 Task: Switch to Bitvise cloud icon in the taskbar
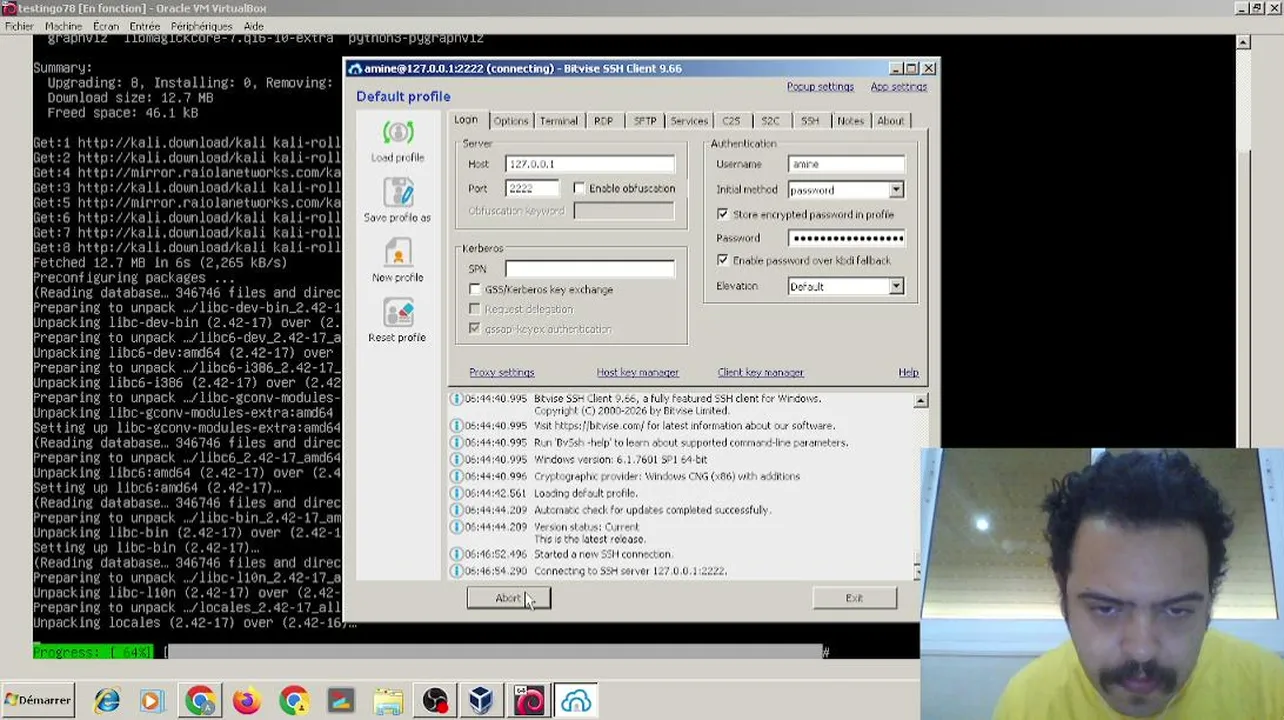point(576,701)
